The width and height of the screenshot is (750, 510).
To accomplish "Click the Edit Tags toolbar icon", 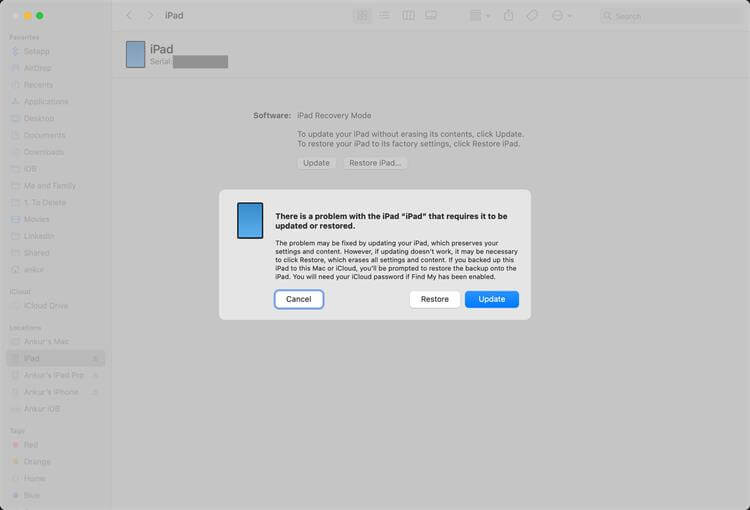I will (x=532, y=16).
